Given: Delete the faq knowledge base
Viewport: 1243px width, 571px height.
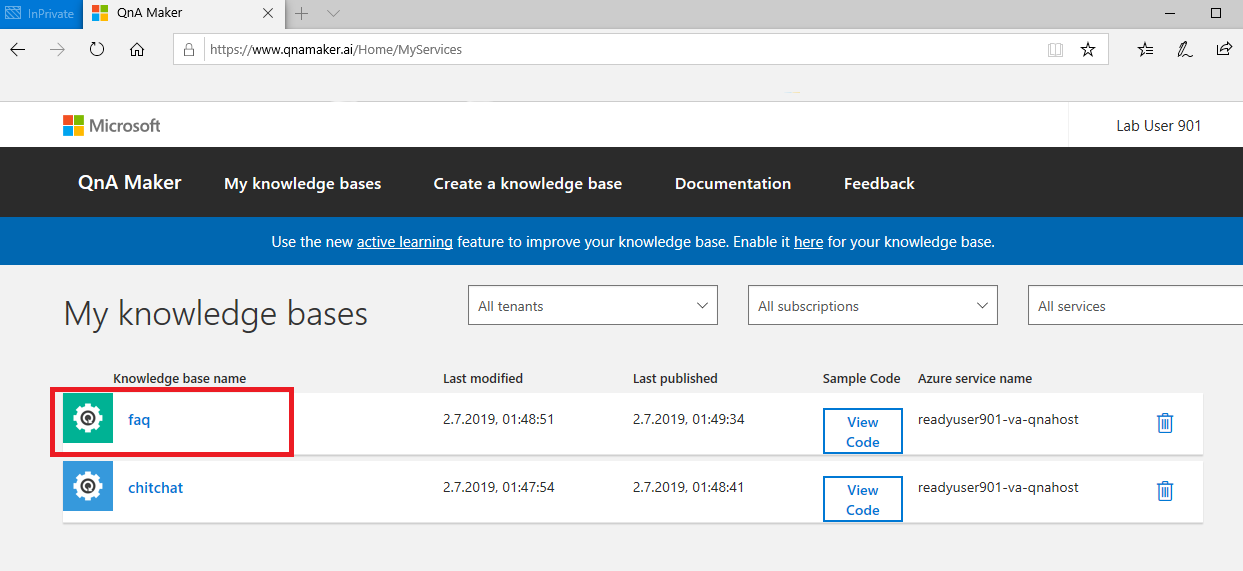Looking at the screenshot, I should (1165, 422).
